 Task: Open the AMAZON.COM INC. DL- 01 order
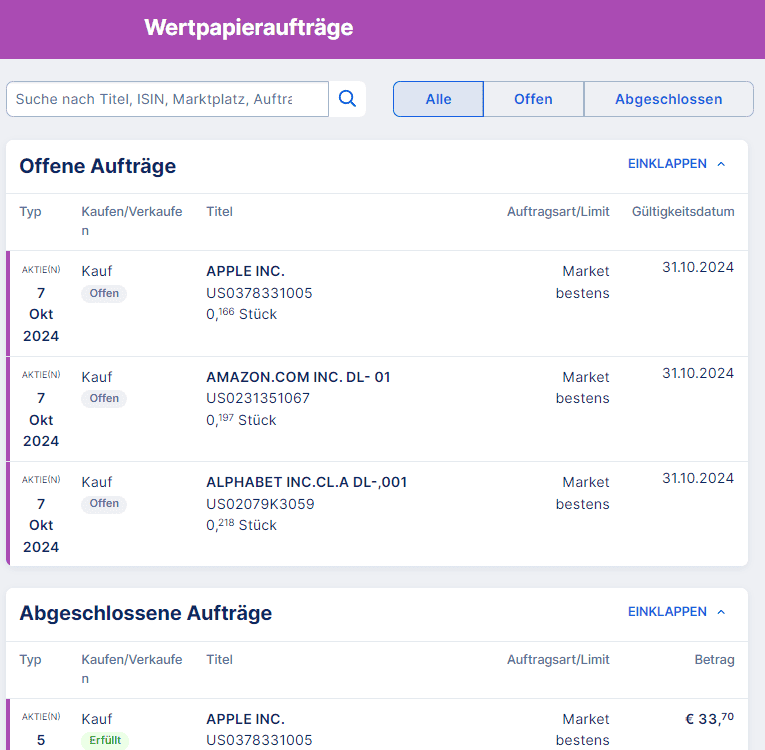pos(377,409)
